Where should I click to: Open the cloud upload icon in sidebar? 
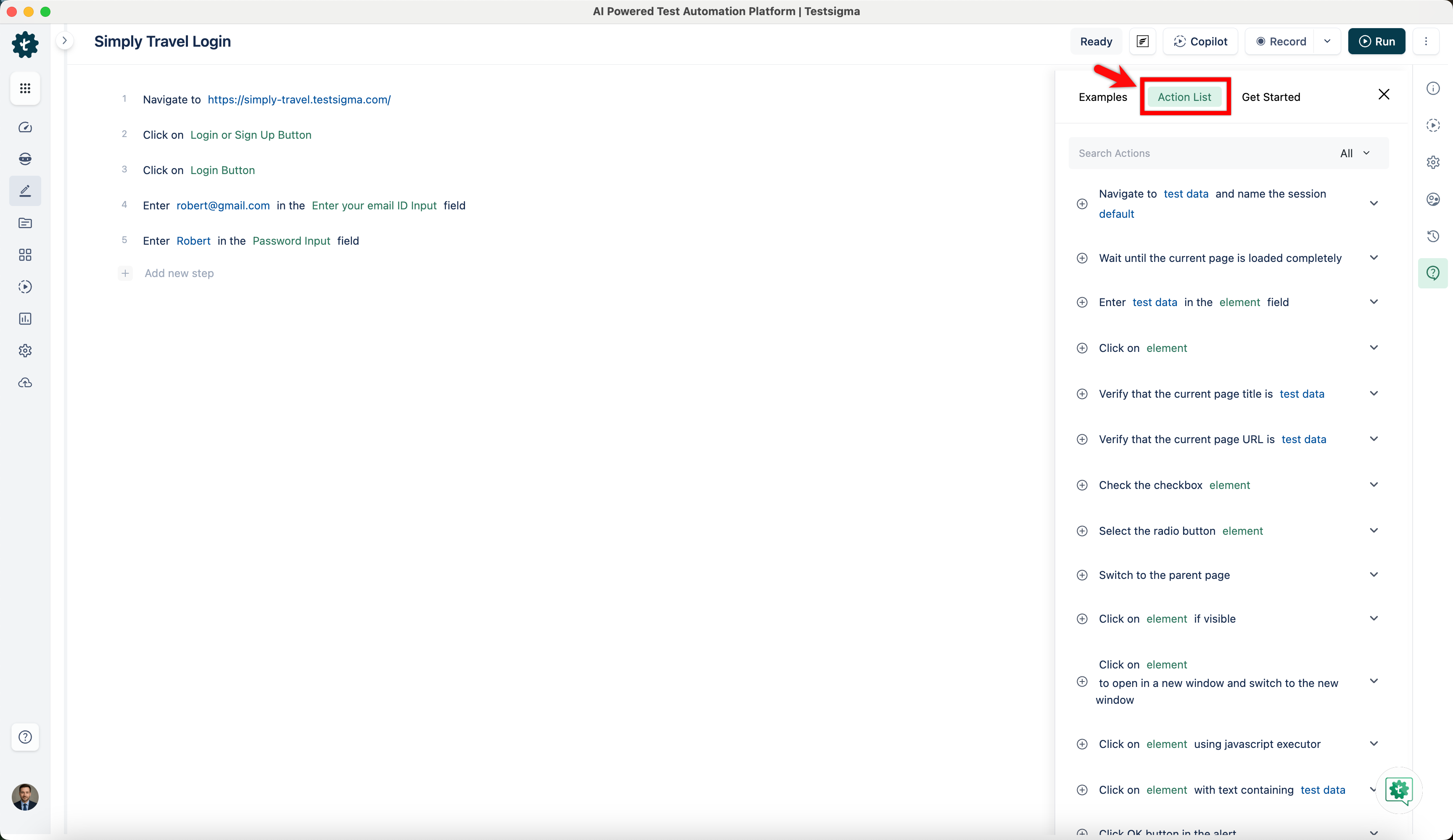(x=25, y=382)
